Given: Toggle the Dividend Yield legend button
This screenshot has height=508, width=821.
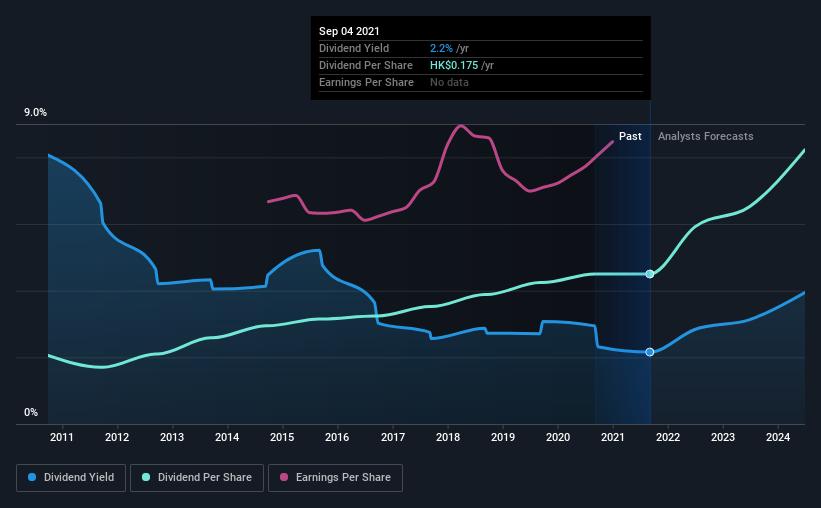Looking at the screenshot, I should (71, 478).
